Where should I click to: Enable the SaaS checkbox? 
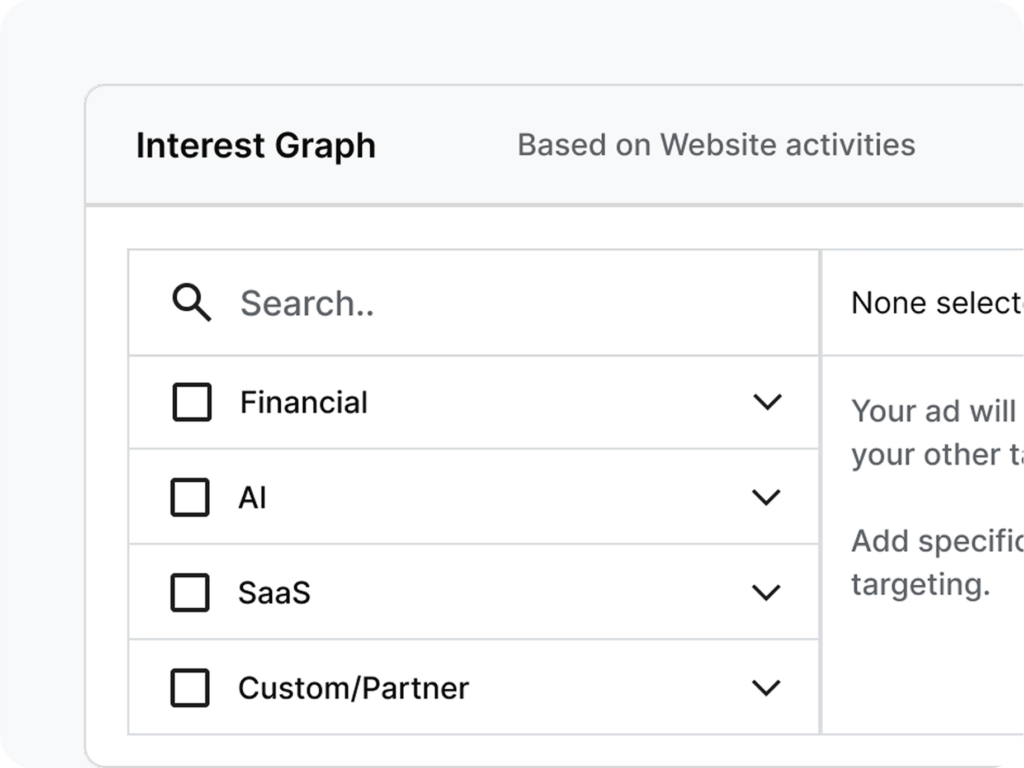(x=190, y=592)
